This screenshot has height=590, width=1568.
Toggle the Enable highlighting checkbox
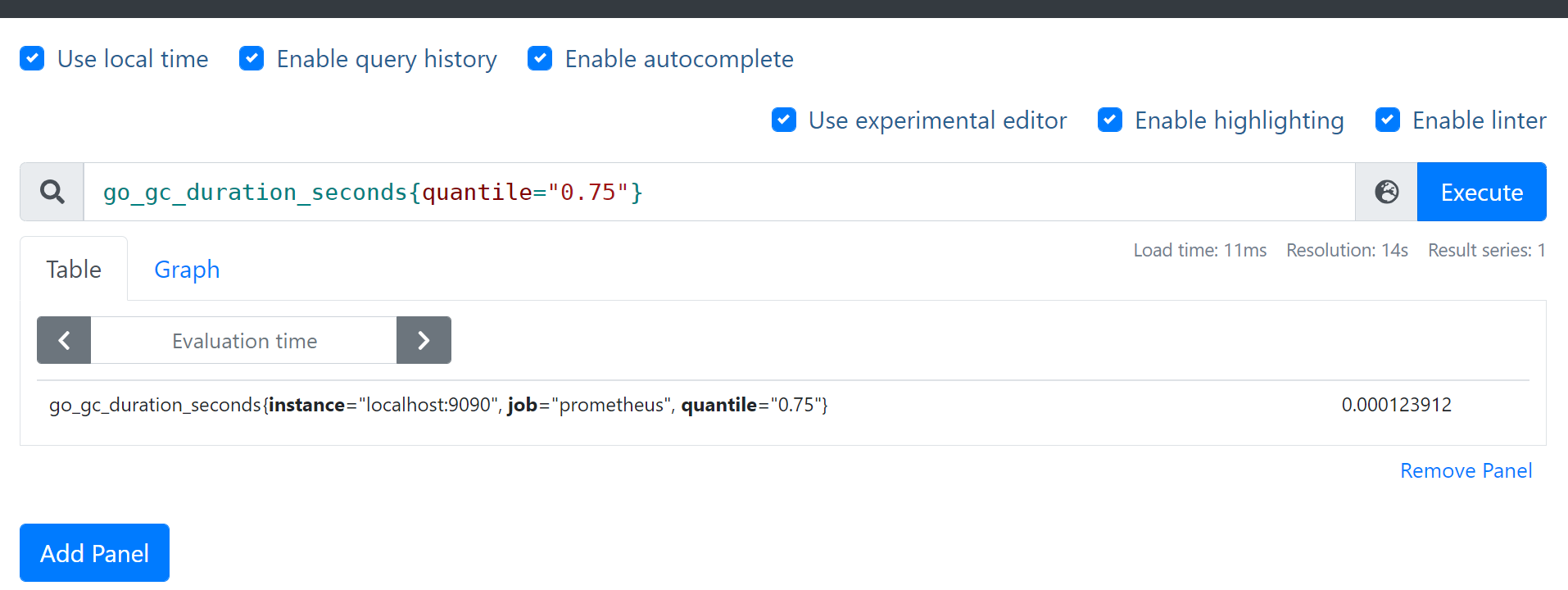[x=1110, y=120]
